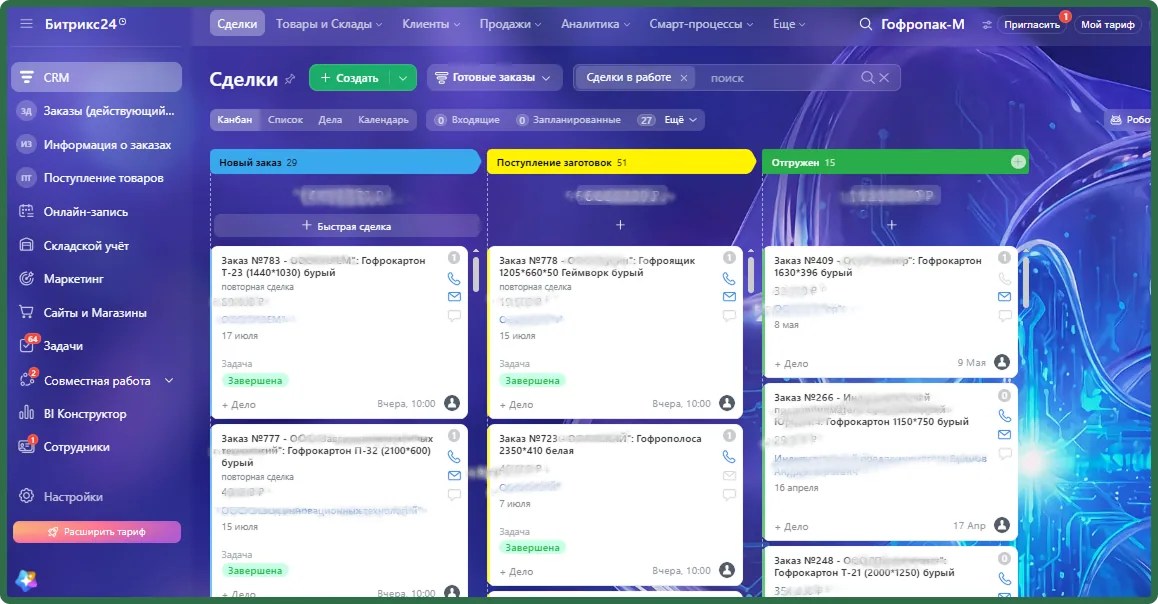Click phone icon on Заказ №266 card

1004,416
